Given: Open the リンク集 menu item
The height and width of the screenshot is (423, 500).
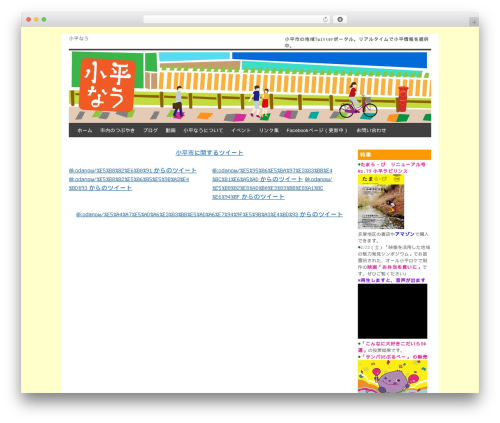Looking at the screenshot, I should coord(269,130).
